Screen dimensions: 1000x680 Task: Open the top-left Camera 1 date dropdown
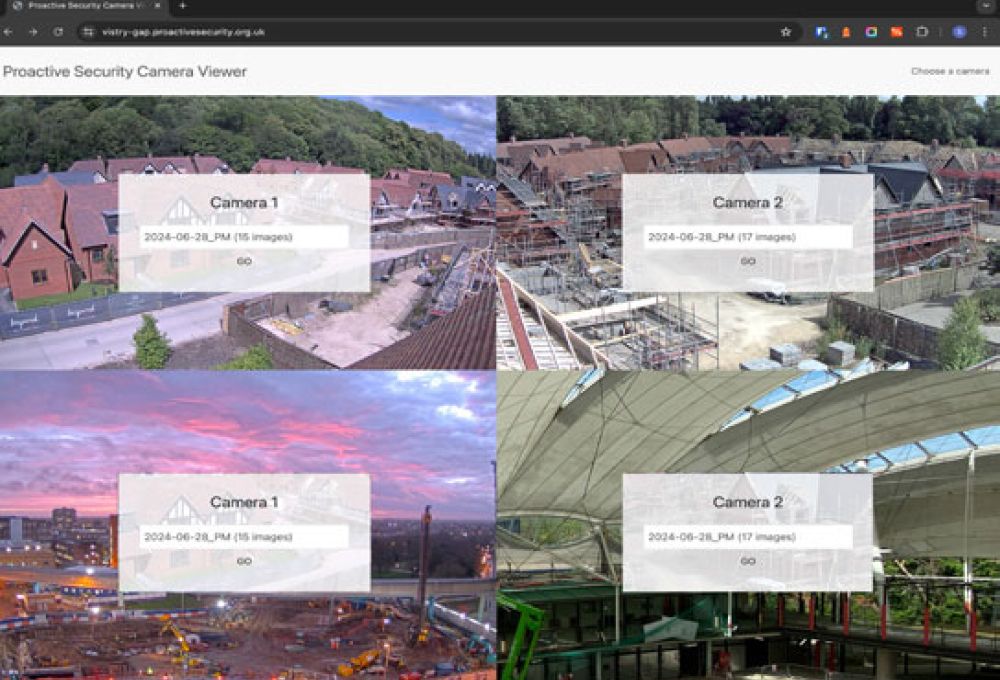[x=244, y=237]
